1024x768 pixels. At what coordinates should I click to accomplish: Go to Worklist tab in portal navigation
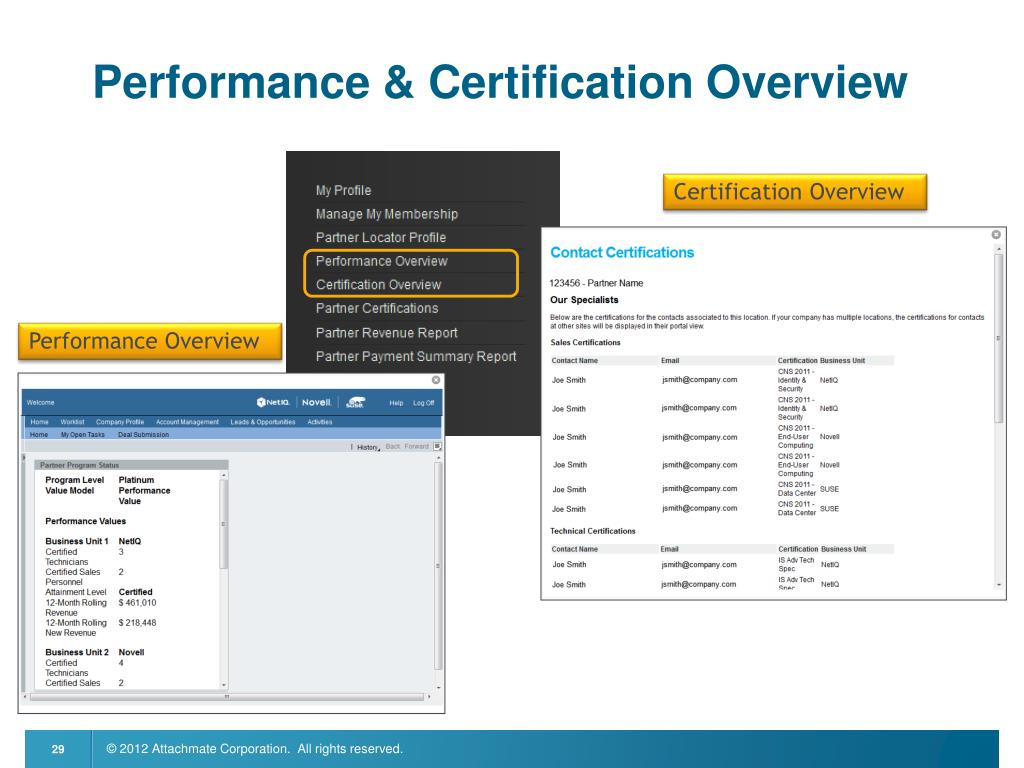pos(72,422)
